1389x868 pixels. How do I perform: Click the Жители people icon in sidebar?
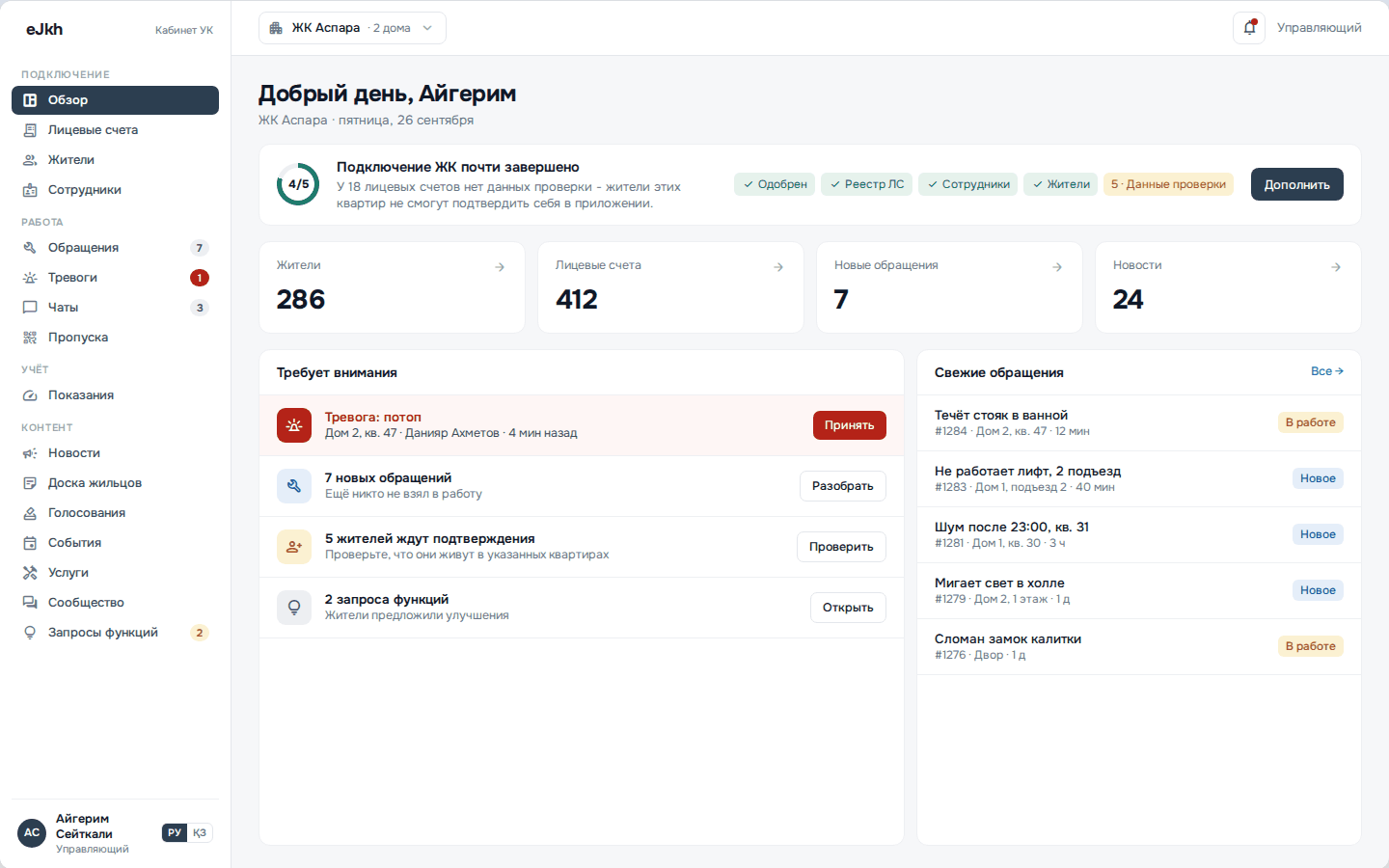coord(30,160)
